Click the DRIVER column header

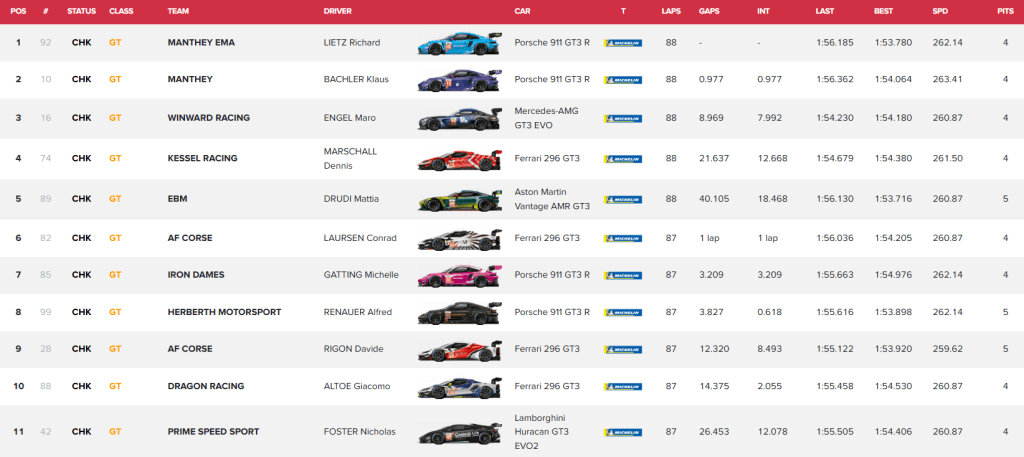[338, 11]
